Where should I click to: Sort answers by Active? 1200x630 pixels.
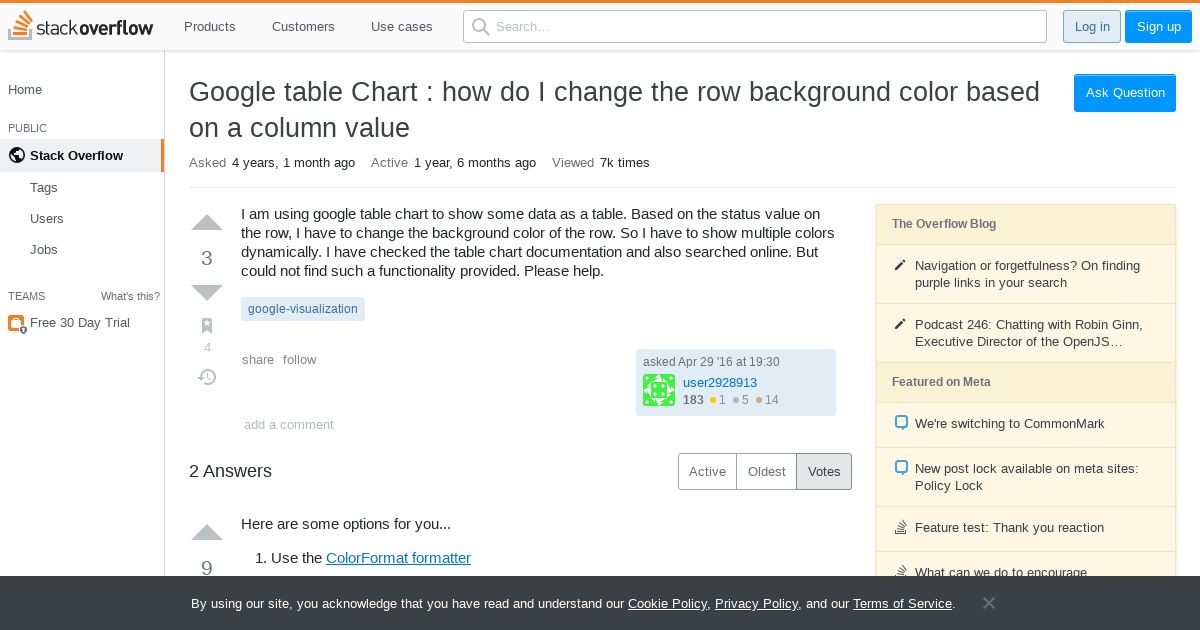pos(707,472)
